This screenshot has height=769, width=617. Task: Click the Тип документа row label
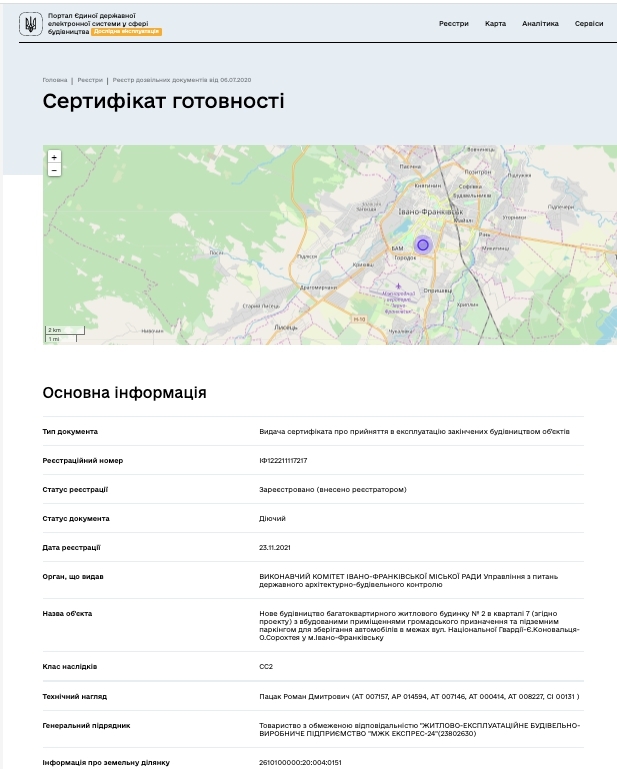coord(70,432)
